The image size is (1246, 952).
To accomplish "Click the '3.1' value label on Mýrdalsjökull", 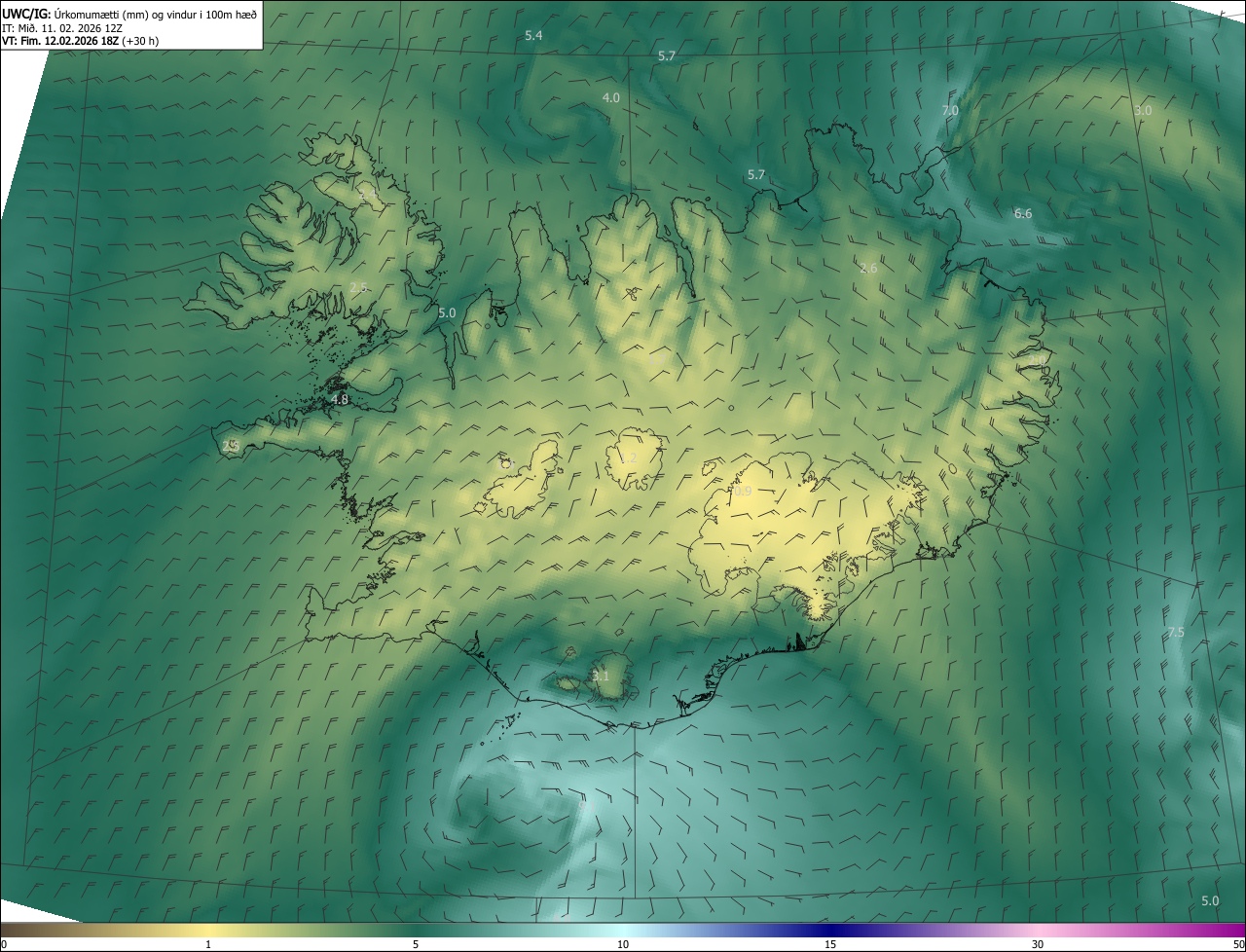I will 601,676.
